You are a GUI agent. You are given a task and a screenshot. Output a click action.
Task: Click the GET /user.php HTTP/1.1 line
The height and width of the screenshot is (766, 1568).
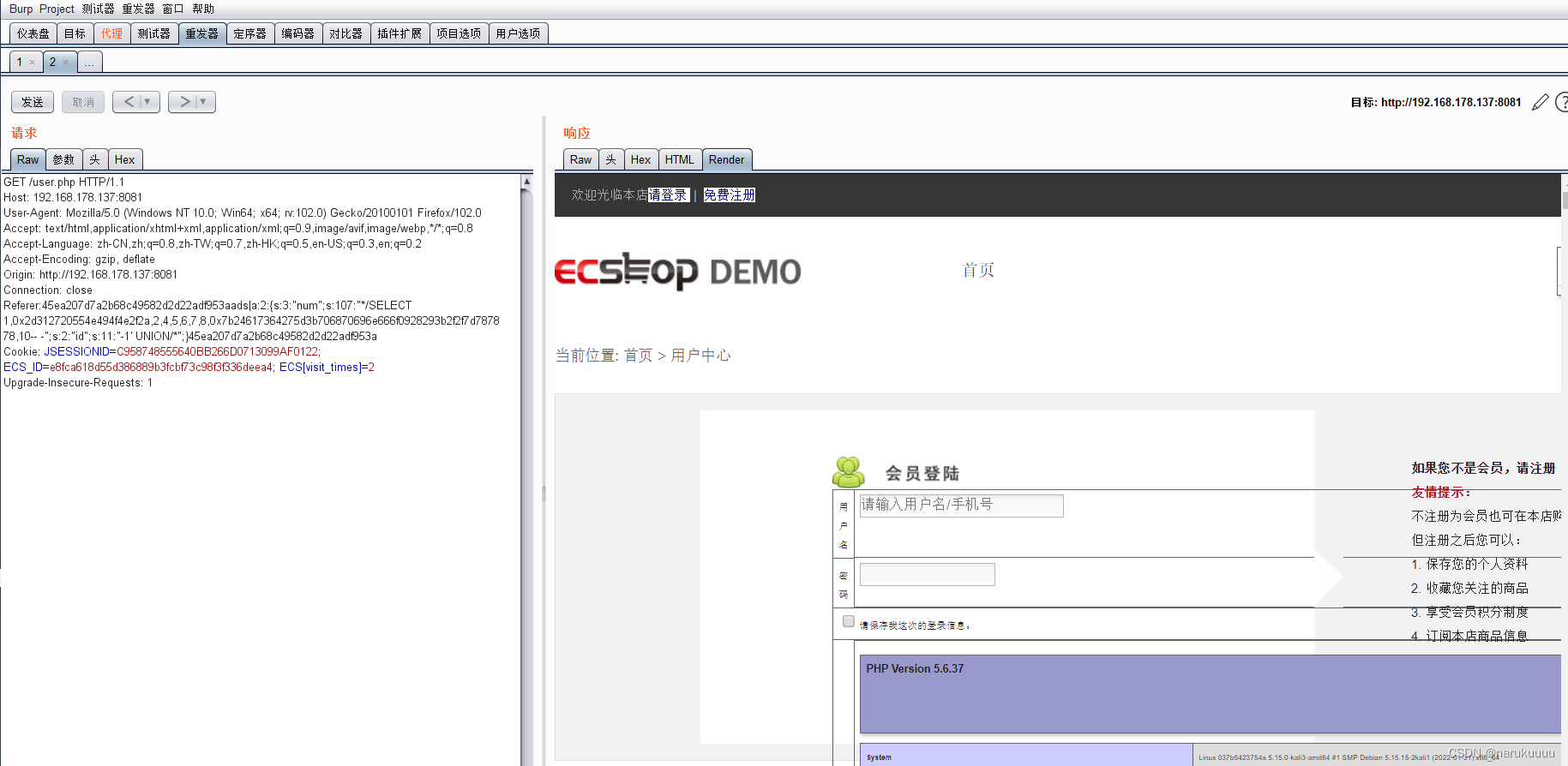[64, 182]
